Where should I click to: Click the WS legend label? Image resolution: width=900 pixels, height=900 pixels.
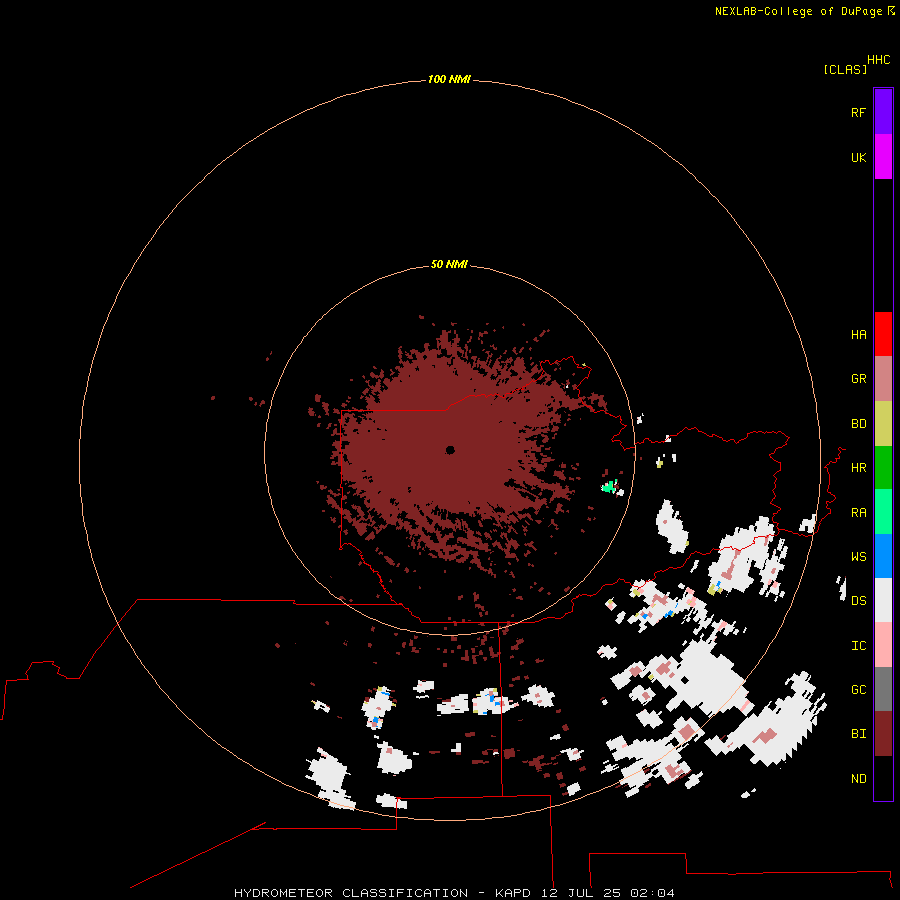858,557
